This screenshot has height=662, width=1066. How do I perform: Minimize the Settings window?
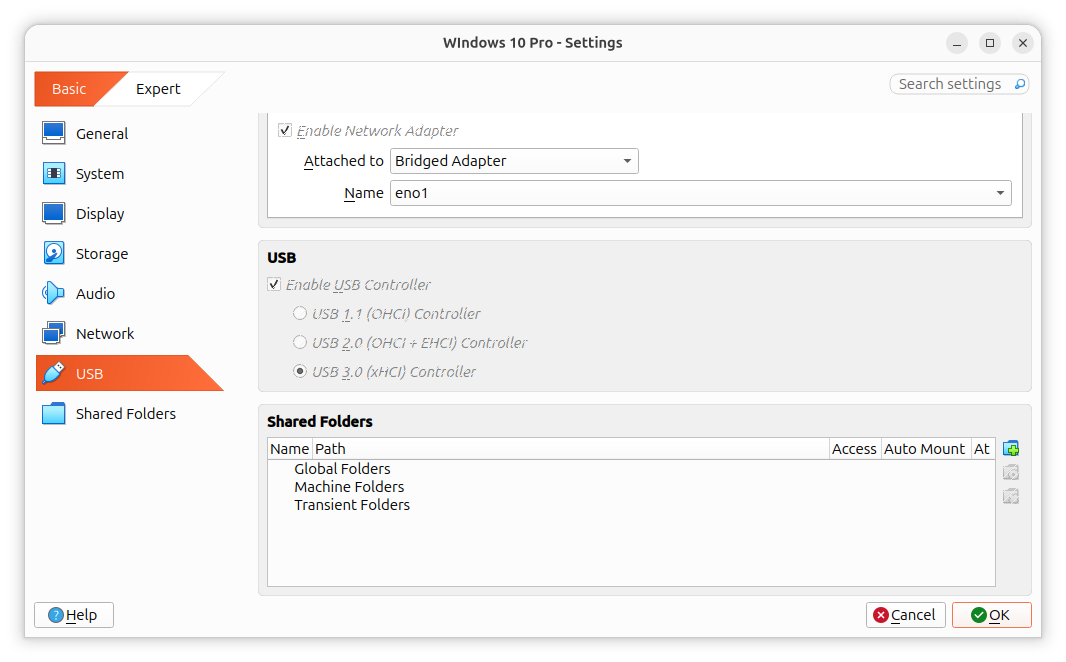pos(957,43)
